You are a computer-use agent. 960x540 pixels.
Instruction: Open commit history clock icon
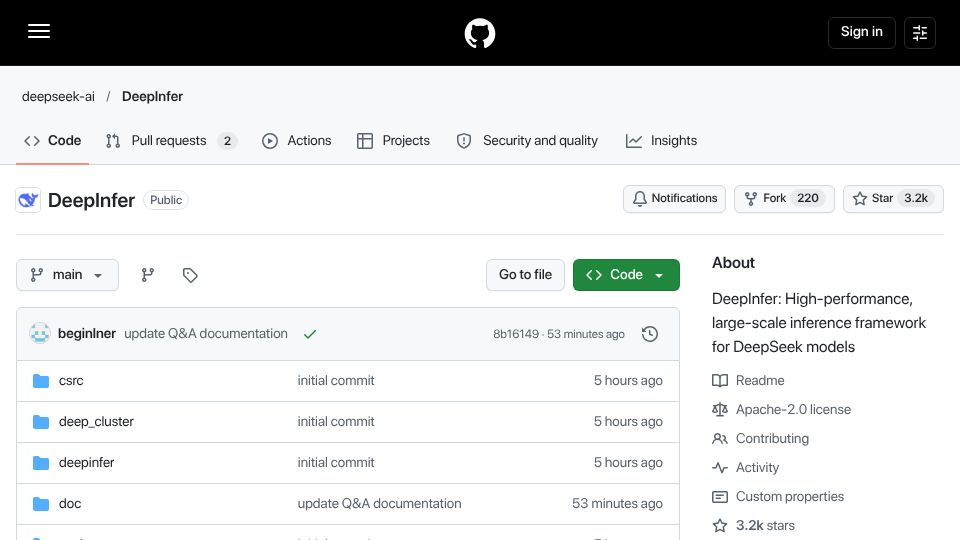click(650, 334)
